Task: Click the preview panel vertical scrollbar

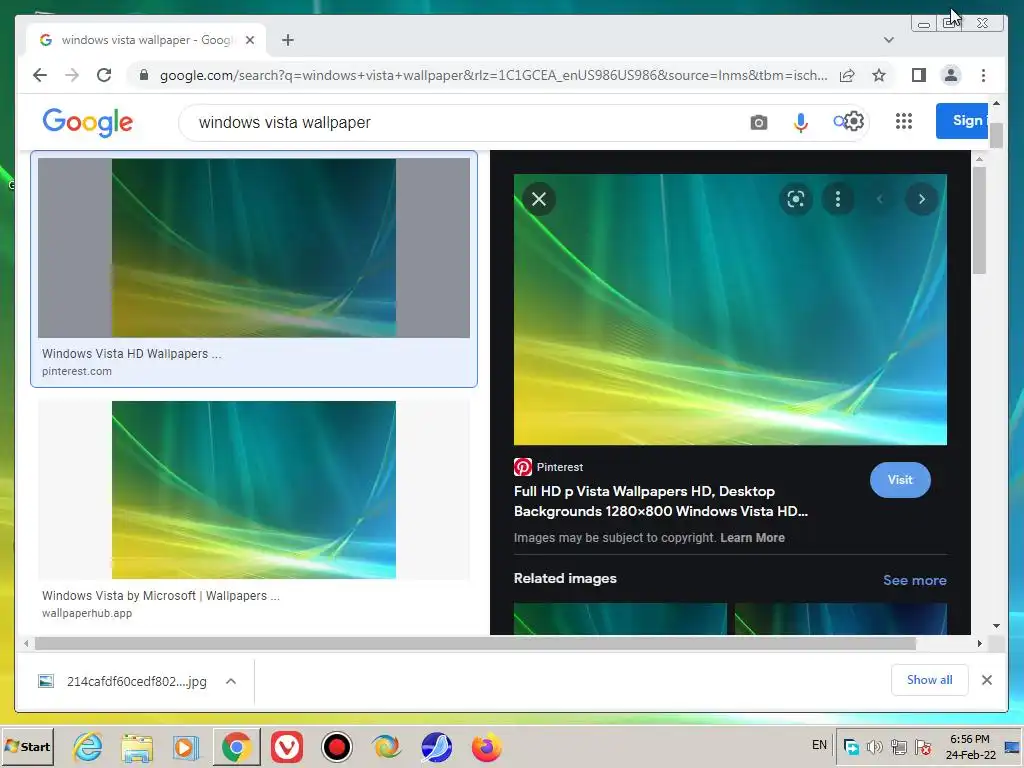Action: tap(978, 221)
